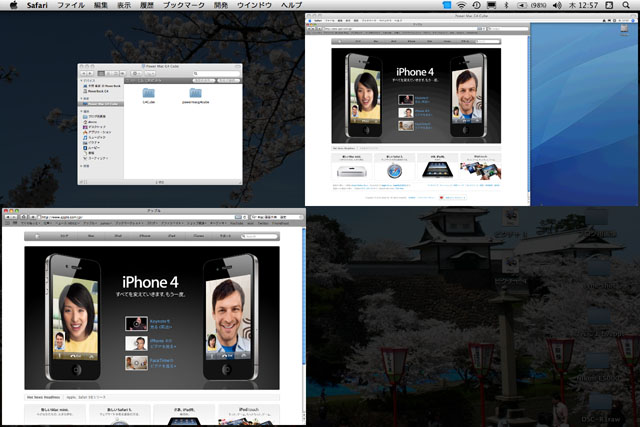This screenshot has width=640, height=427.
Task: Select アプリケーション in Finder sidebar
Action: pyautogui.click(x=97, y=132)
